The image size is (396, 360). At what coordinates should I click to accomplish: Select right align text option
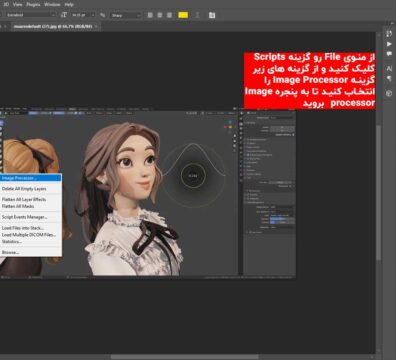coord(170,15)
